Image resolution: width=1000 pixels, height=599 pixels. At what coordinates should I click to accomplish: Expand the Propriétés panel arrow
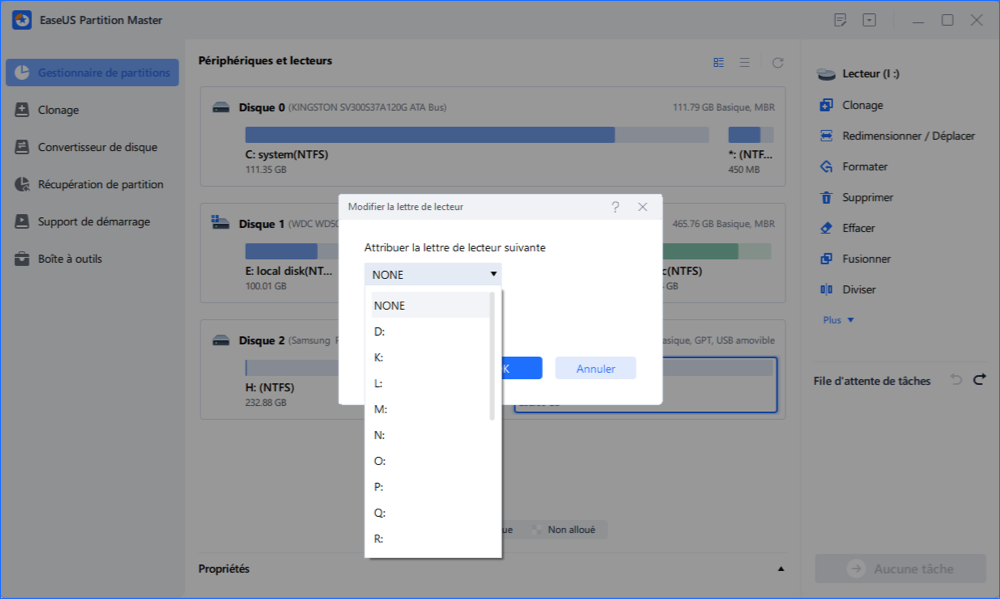(x=780, y=569)
